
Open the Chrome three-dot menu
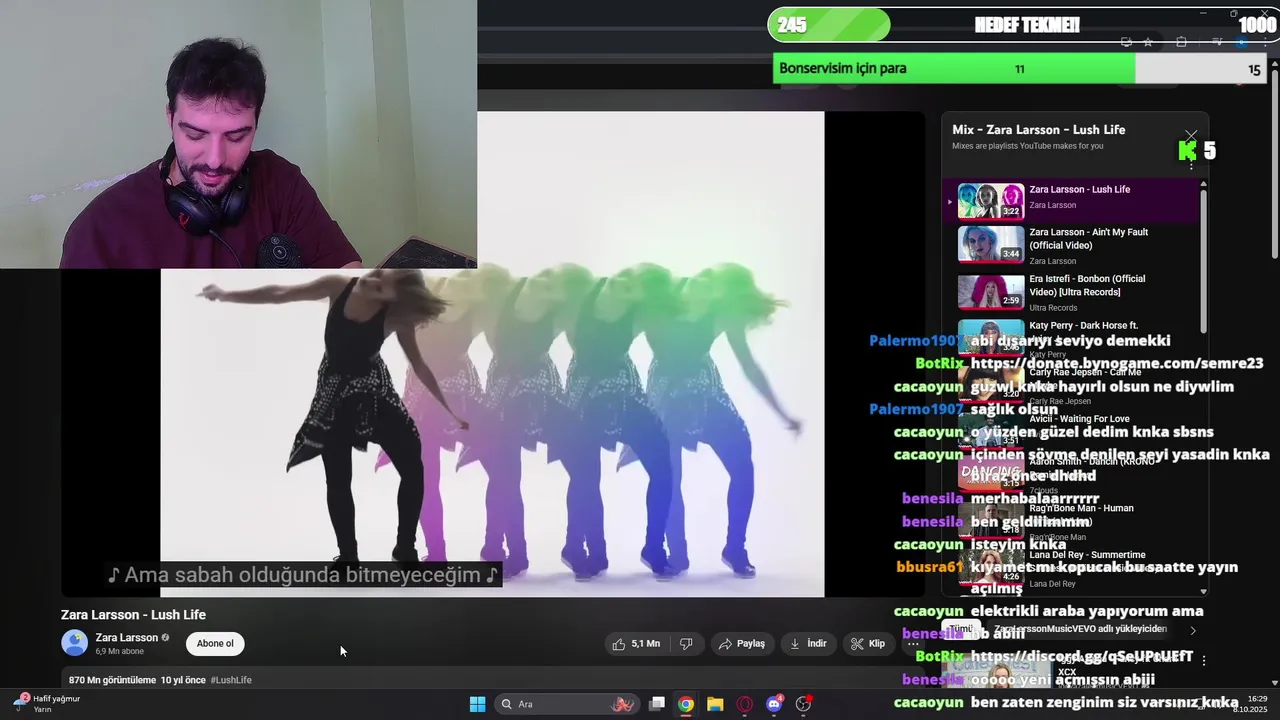click(x=1265, y=42)
